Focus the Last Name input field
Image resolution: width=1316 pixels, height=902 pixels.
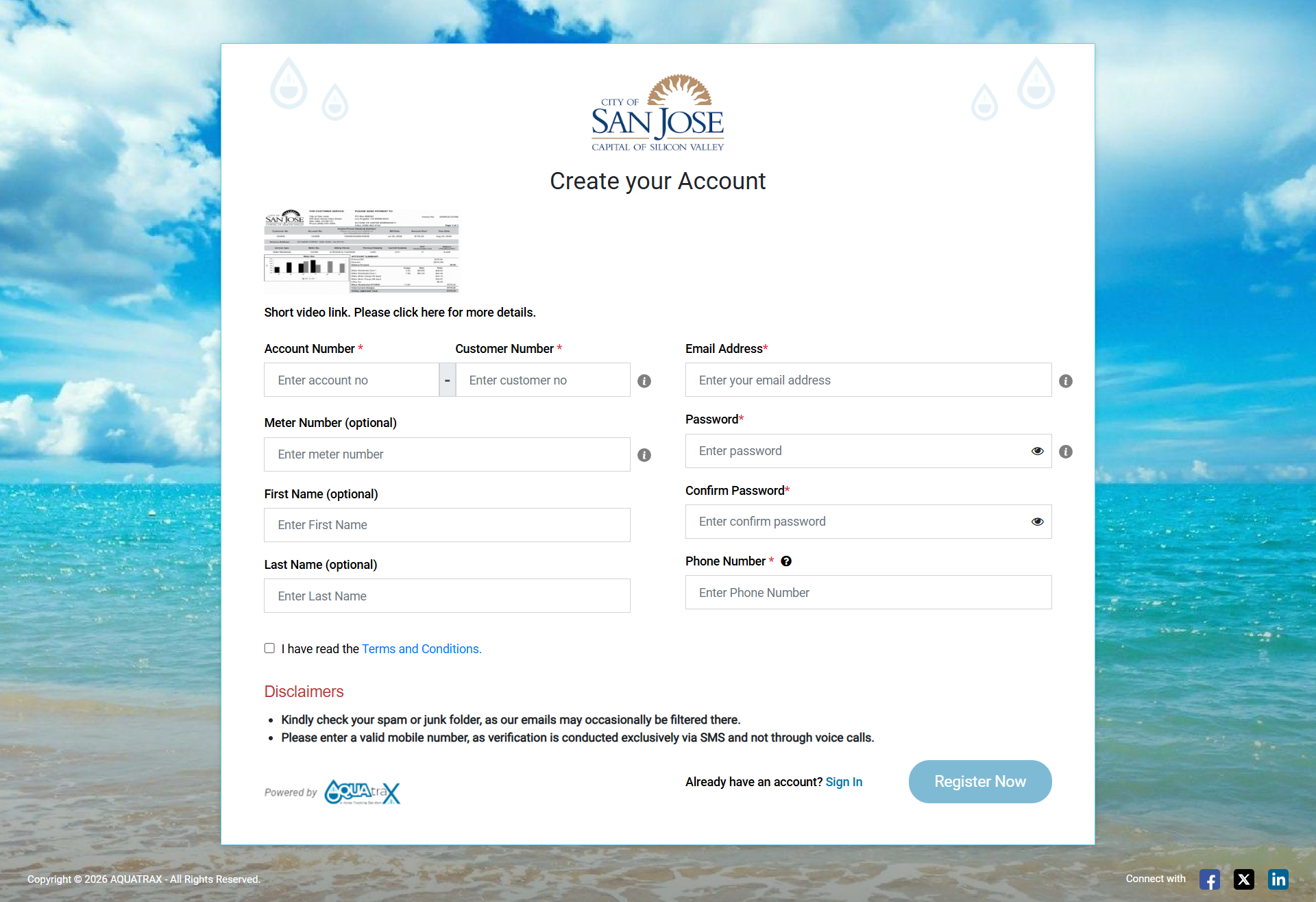(447, 596)
